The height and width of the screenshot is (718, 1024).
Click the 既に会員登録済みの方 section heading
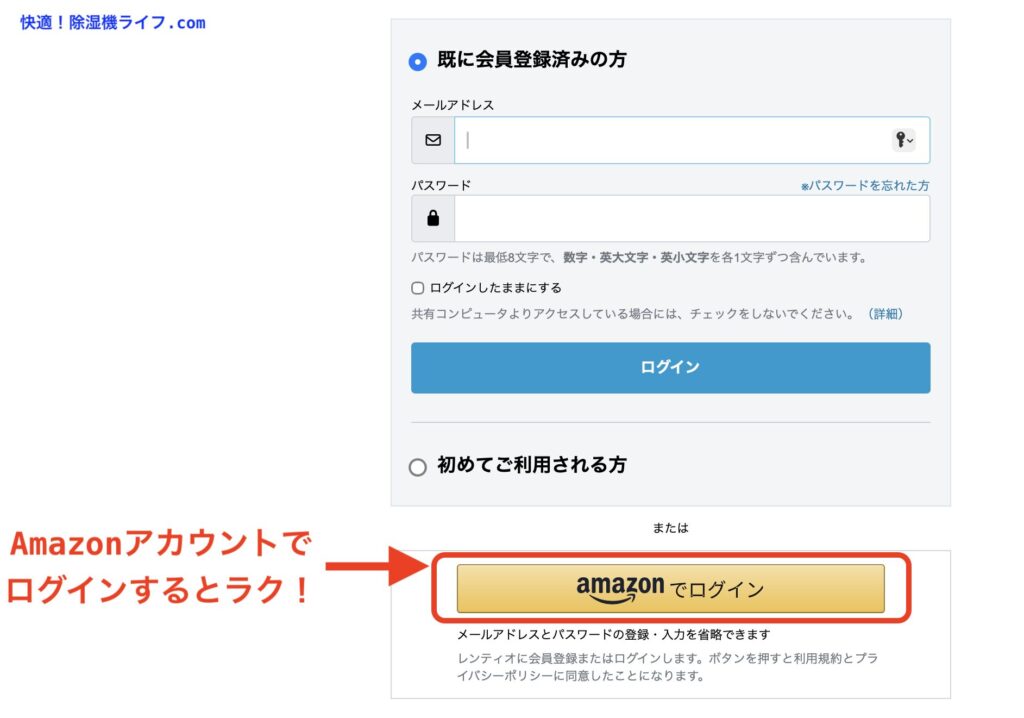point(532,60)
